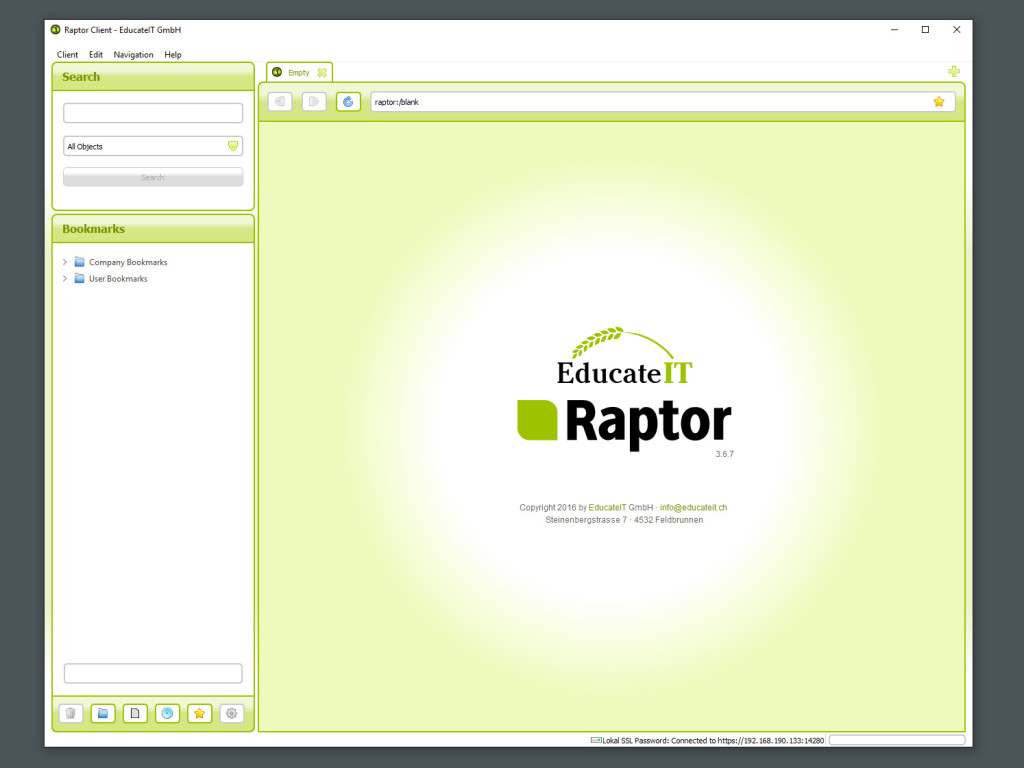Image resolution: width=1024 pixels, height=768 pixels.
Task: Bookmark page with address bar star
Action: coord(938,101)
